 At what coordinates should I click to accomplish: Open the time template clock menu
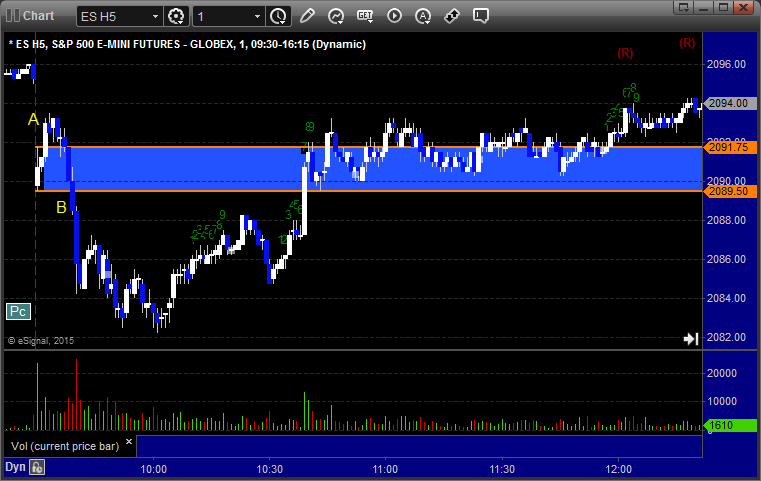(x=279, y=17)
